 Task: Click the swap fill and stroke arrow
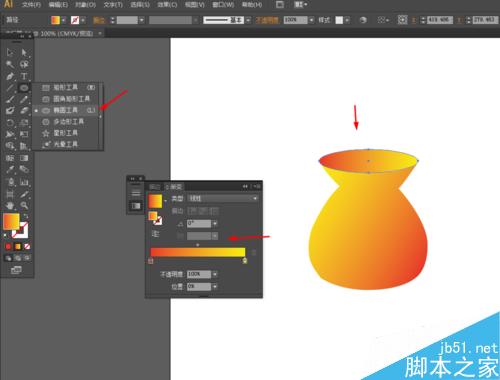(x=26, y=216)
